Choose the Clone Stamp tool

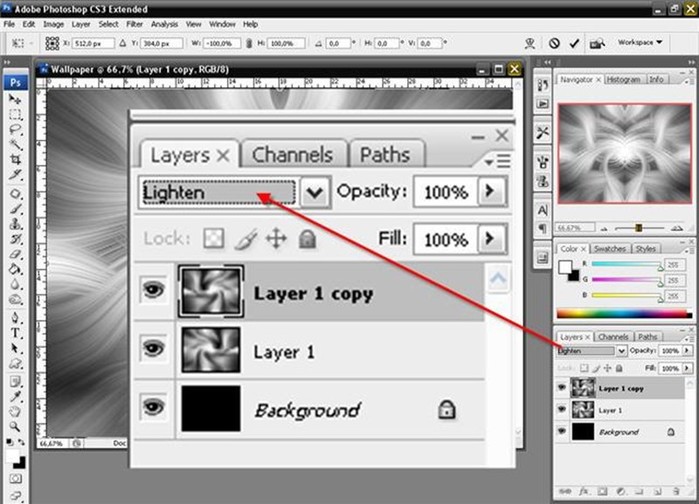point(15,223)
